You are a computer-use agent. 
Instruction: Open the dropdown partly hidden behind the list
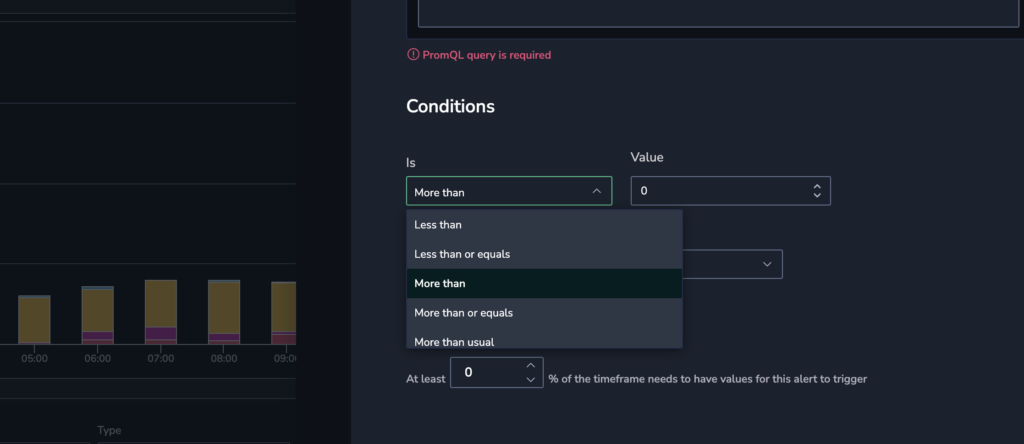pyautogui.click(x=766, y=264)
